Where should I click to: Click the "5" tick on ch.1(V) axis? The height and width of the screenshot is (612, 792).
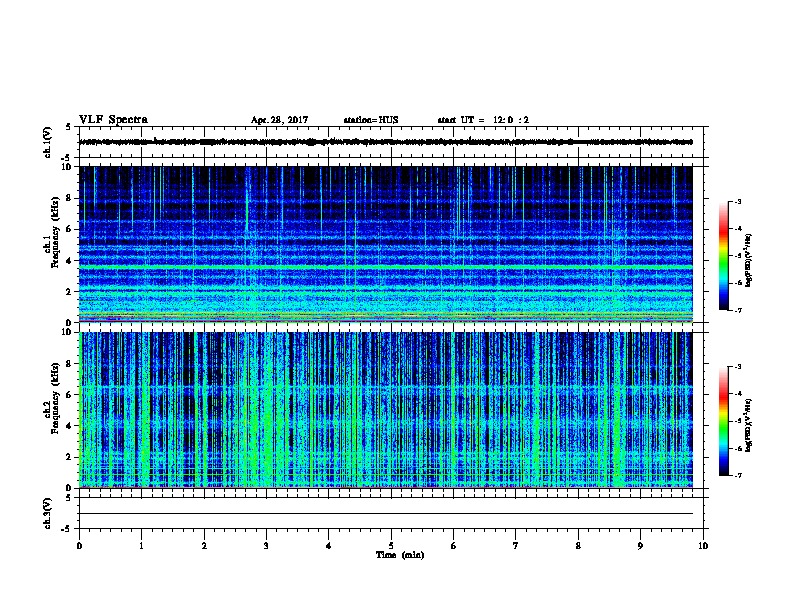click(68, 127)
